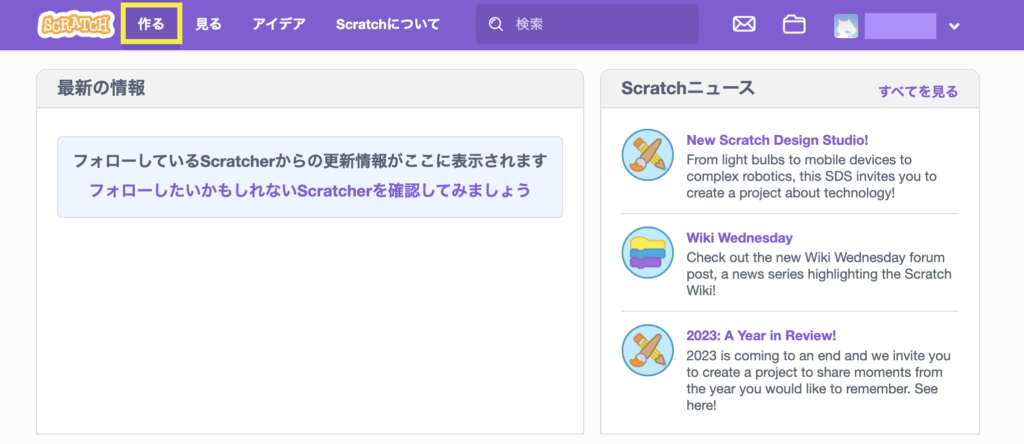1024x444 pixels.
Task: Click text フォローしているScratcherからの更新情報がここに表示されます
Action: [310, 161]
